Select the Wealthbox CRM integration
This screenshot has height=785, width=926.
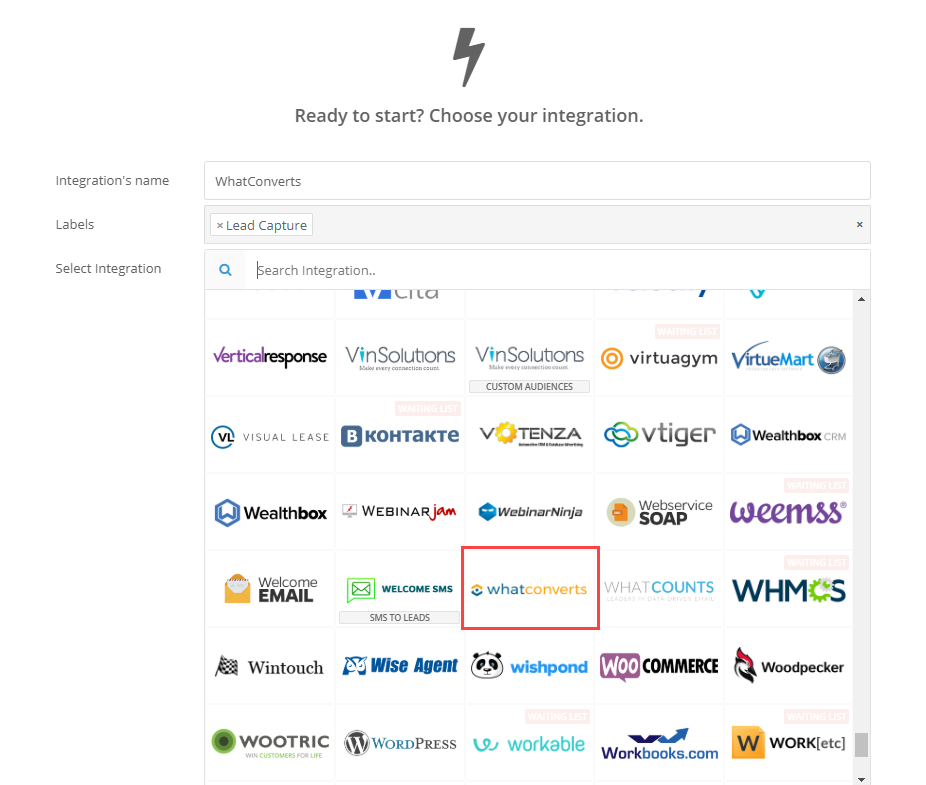(788, 436)
